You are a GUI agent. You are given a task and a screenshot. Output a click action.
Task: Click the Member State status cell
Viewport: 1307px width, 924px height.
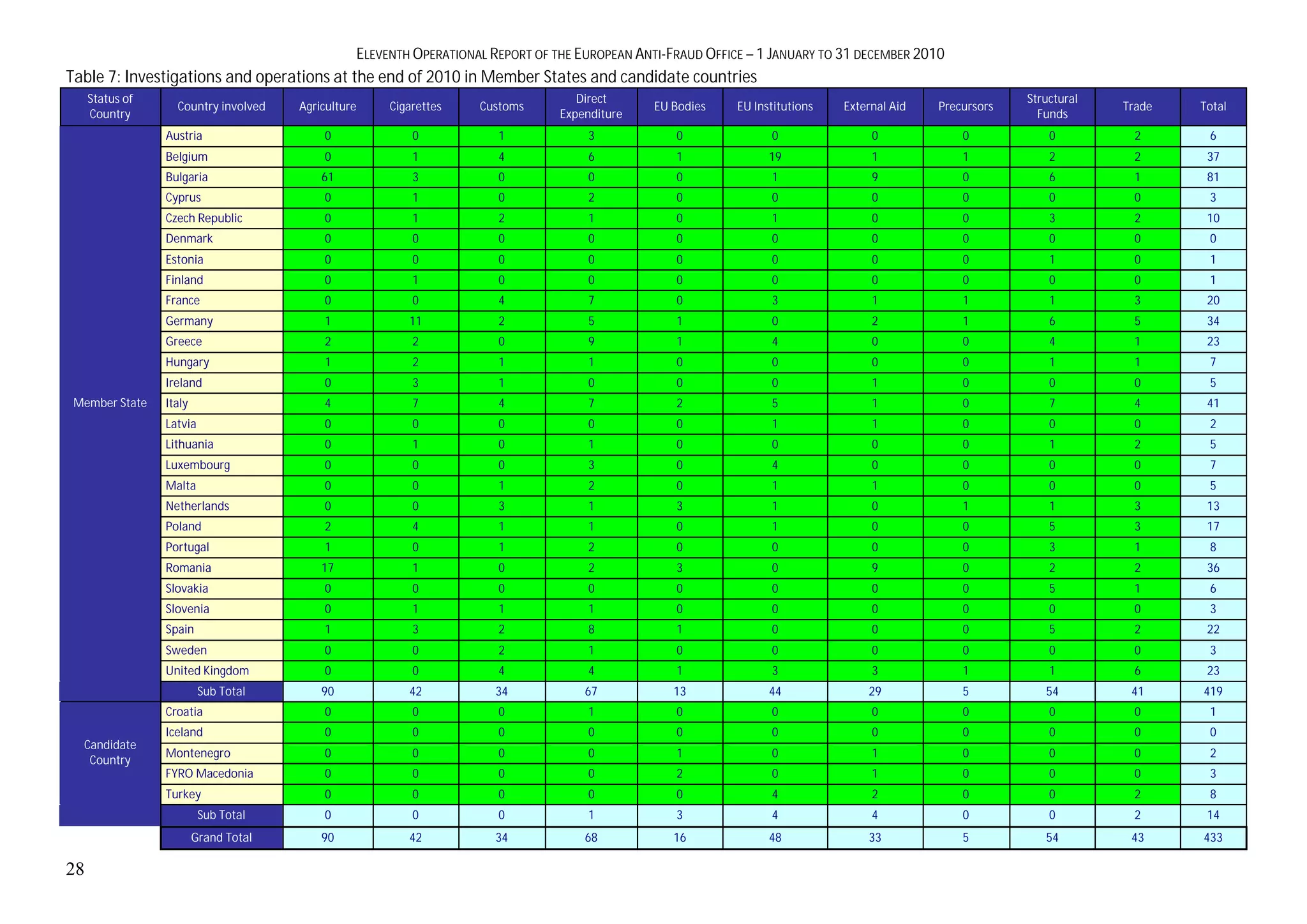click(110, 403)
